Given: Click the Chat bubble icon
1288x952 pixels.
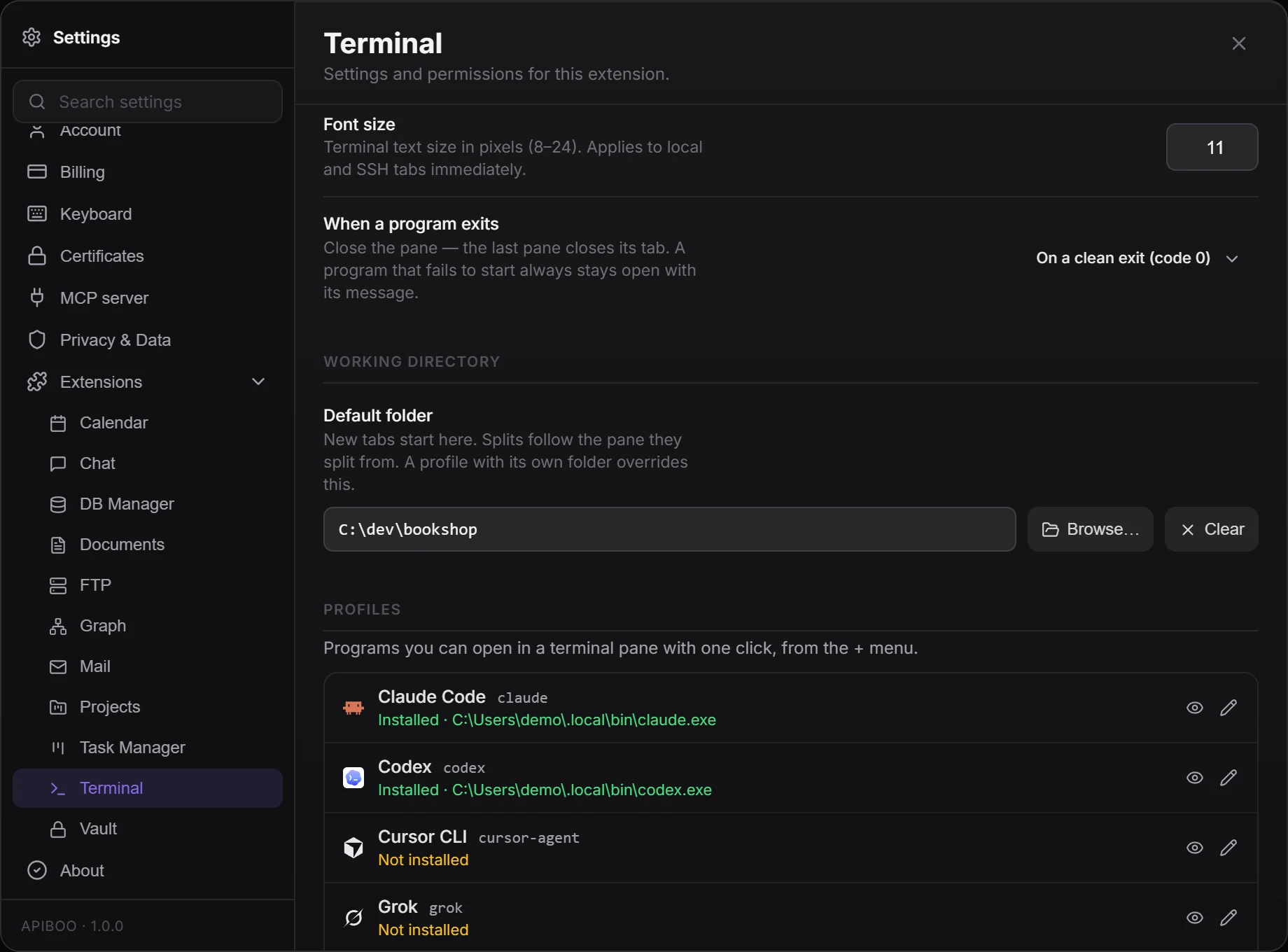Looking at the screenshot, I should coord(58,463).
